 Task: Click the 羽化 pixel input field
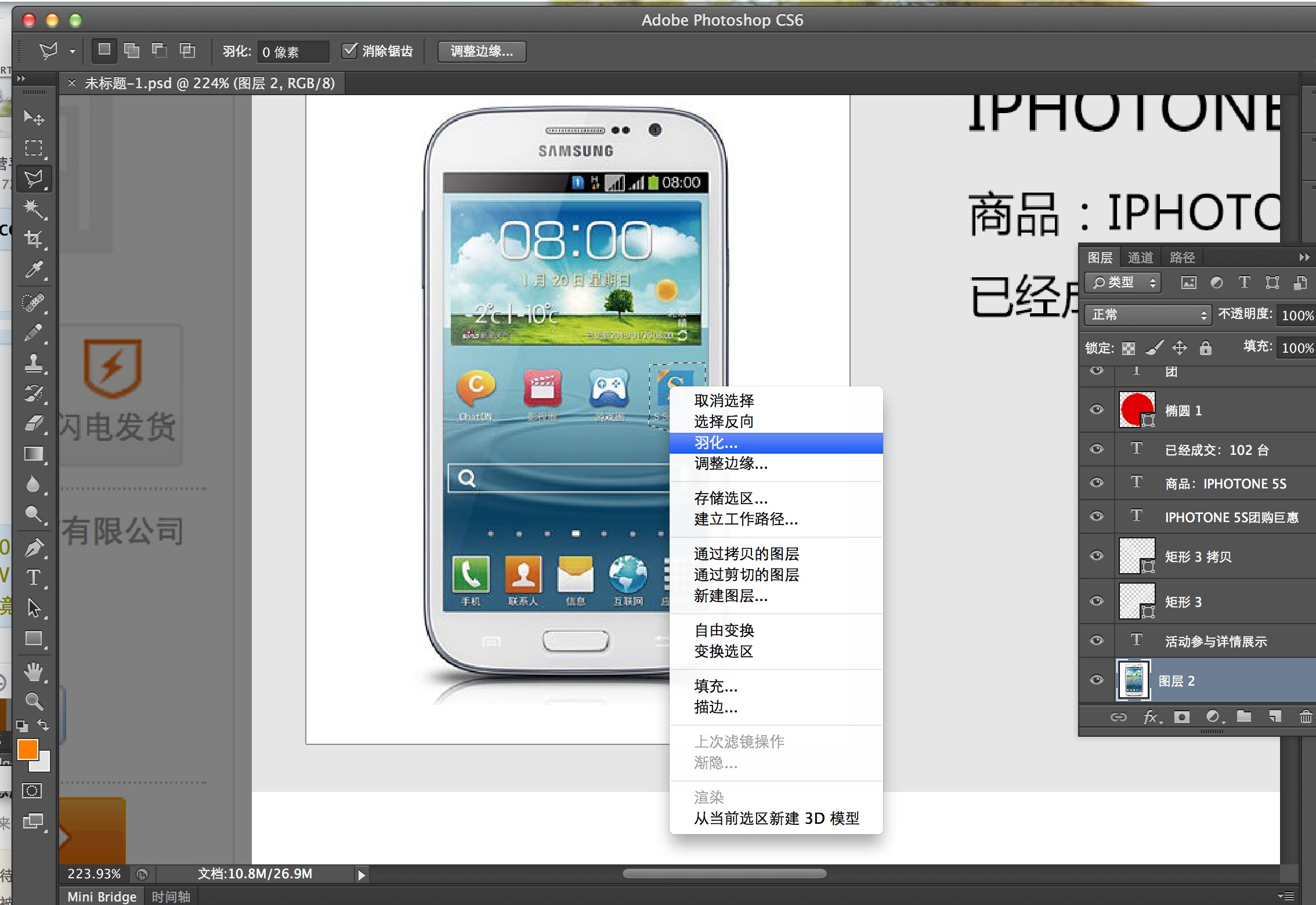tap(293, 52)
